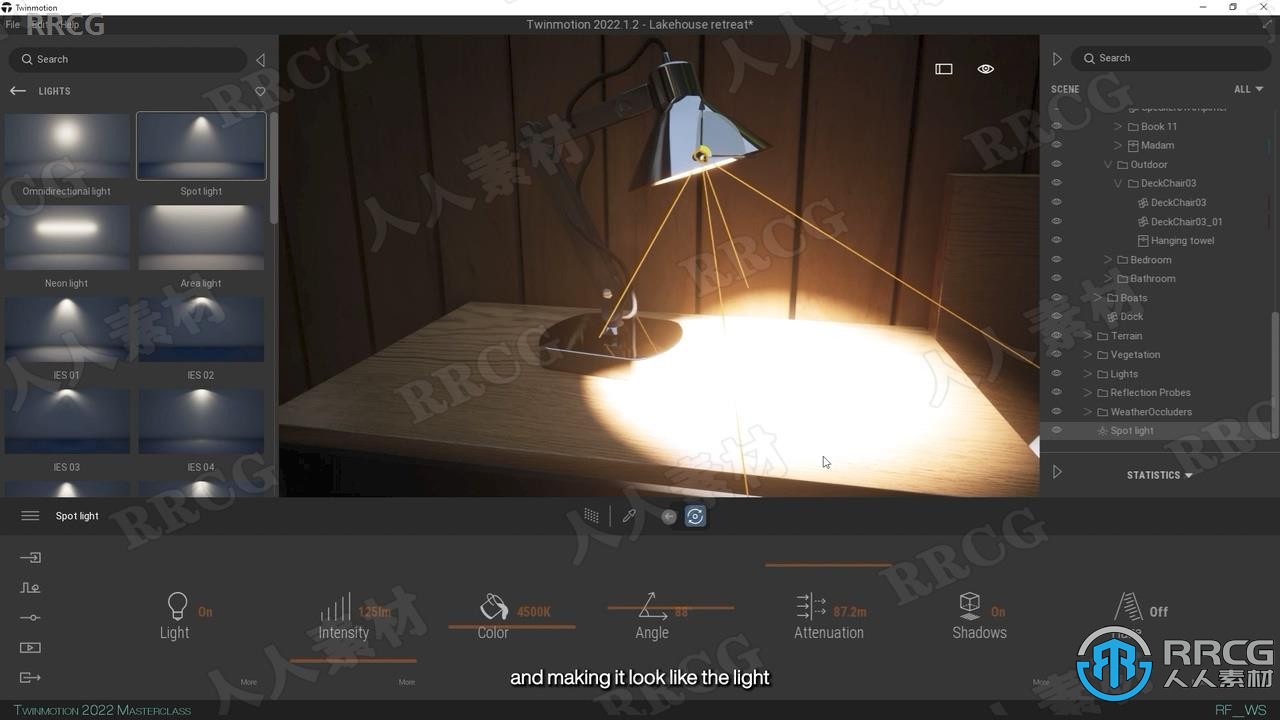Hide the Hanging towel object

[1056, 241]
